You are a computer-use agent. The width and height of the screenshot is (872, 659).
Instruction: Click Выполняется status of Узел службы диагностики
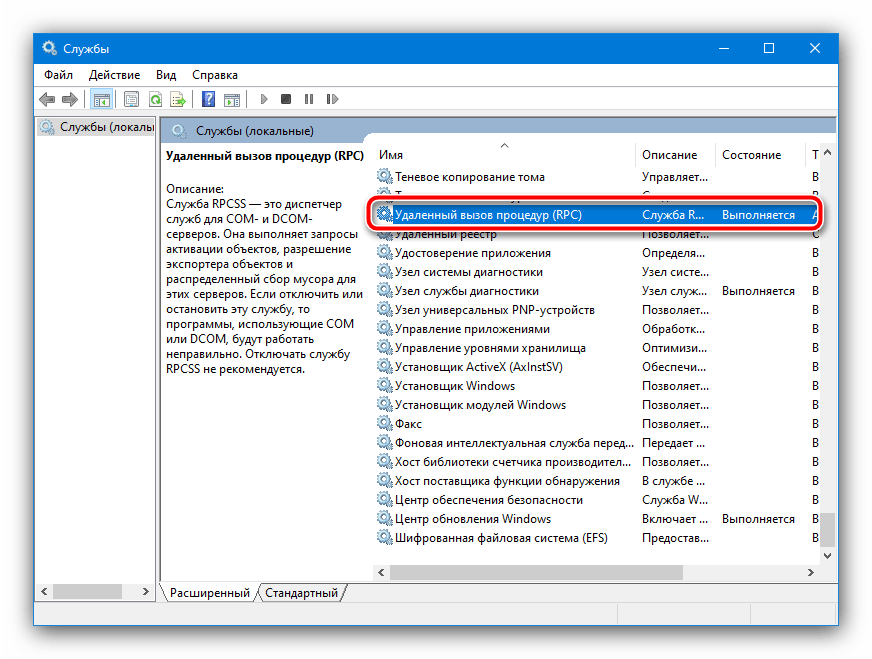758,291
